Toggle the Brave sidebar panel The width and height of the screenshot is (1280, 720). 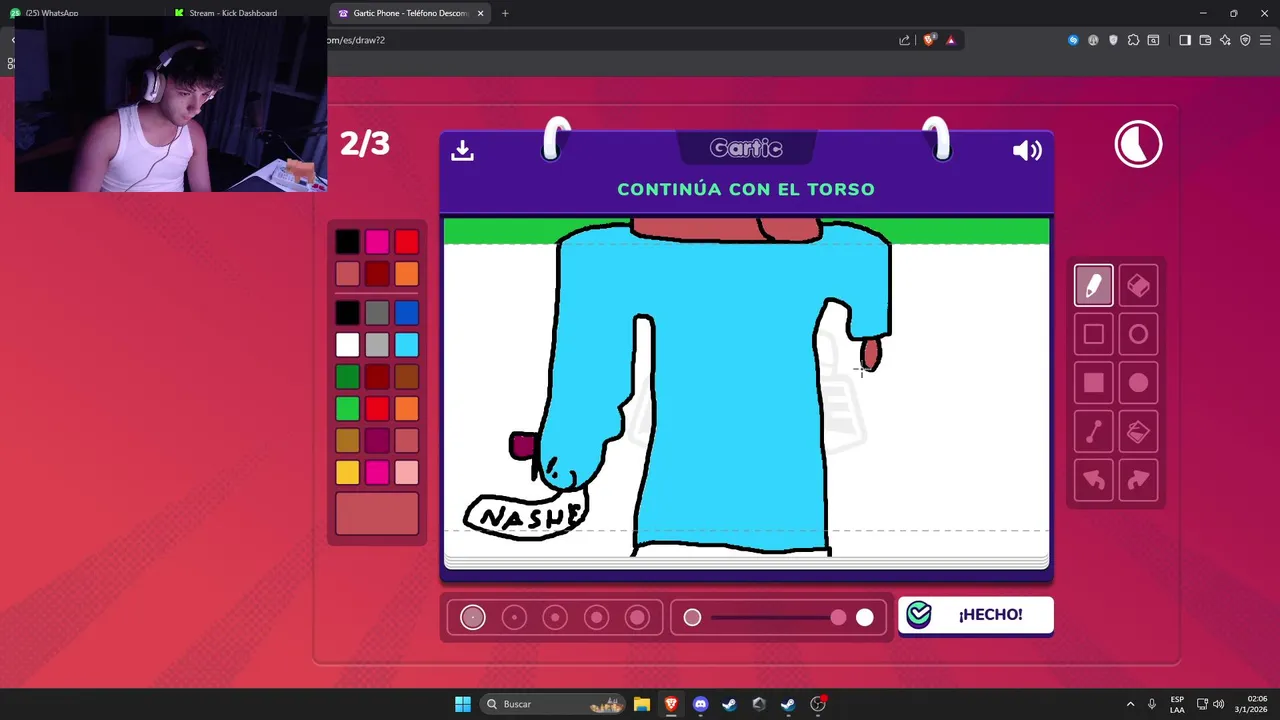point(1185,40)
